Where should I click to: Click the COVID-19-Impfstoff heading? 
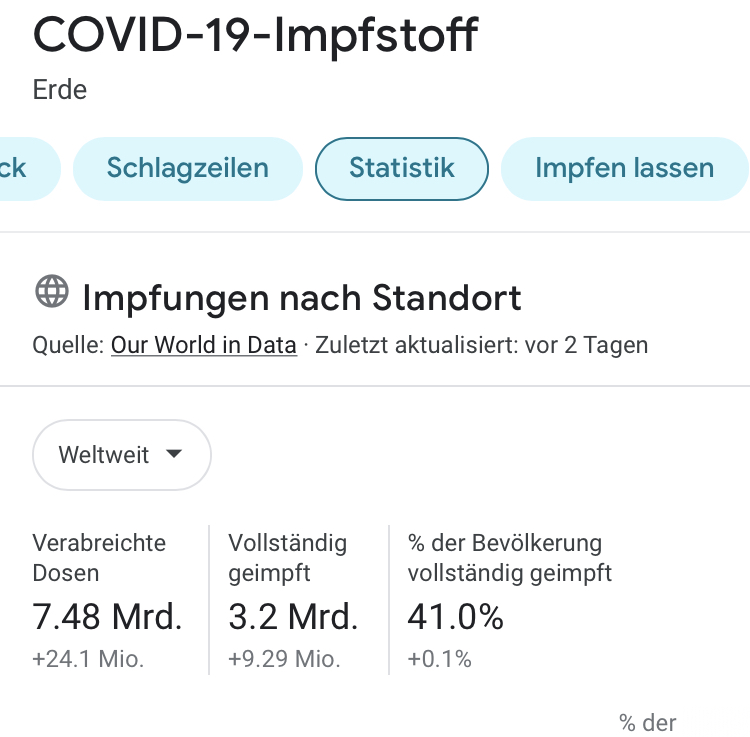point(256,35)
